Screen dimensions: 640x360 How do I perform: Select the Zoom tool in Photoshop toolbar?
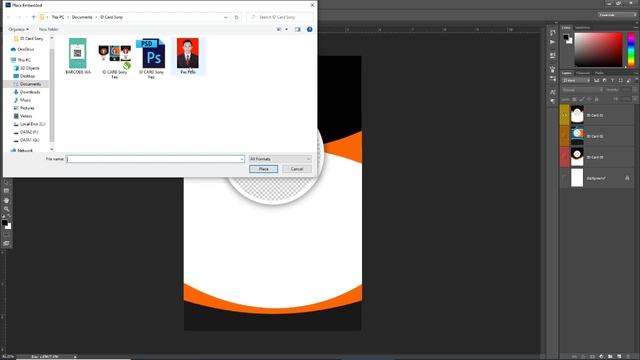(6, 209)
